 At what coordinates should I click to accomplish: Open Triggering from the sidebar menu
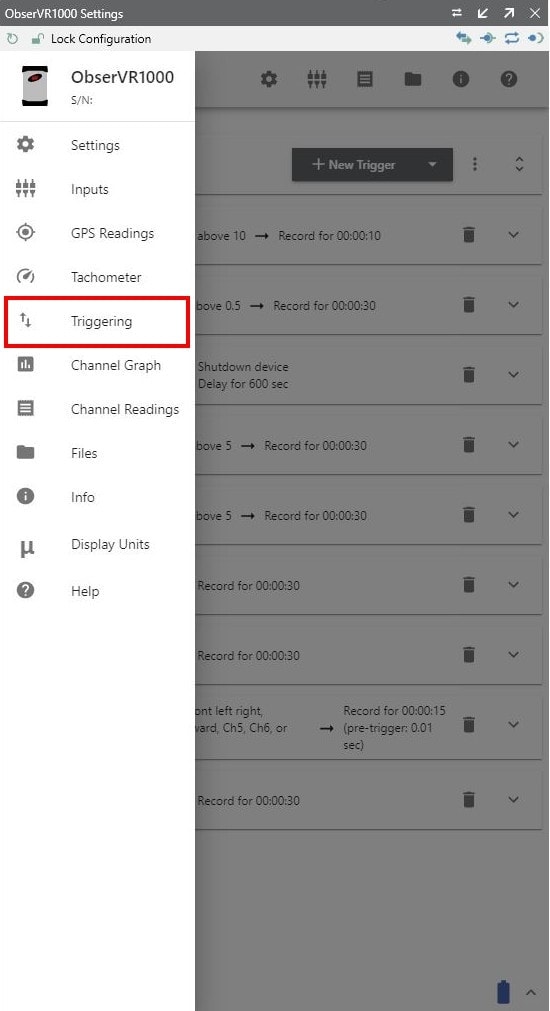tap(97, 321)
